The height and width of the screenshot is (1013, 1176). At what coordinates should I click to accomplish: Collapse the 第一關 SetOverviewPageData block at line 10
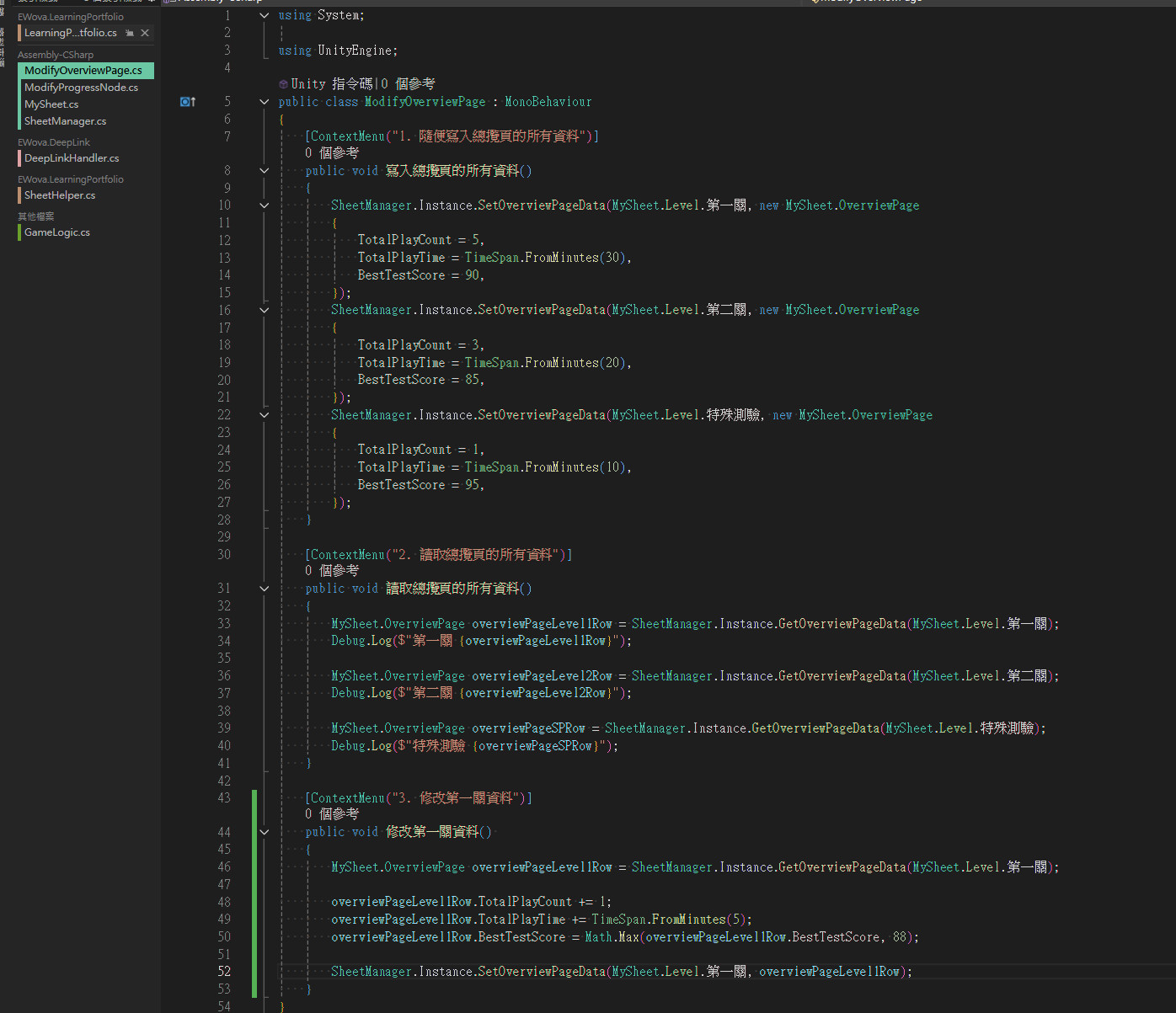tap(265, 205)
